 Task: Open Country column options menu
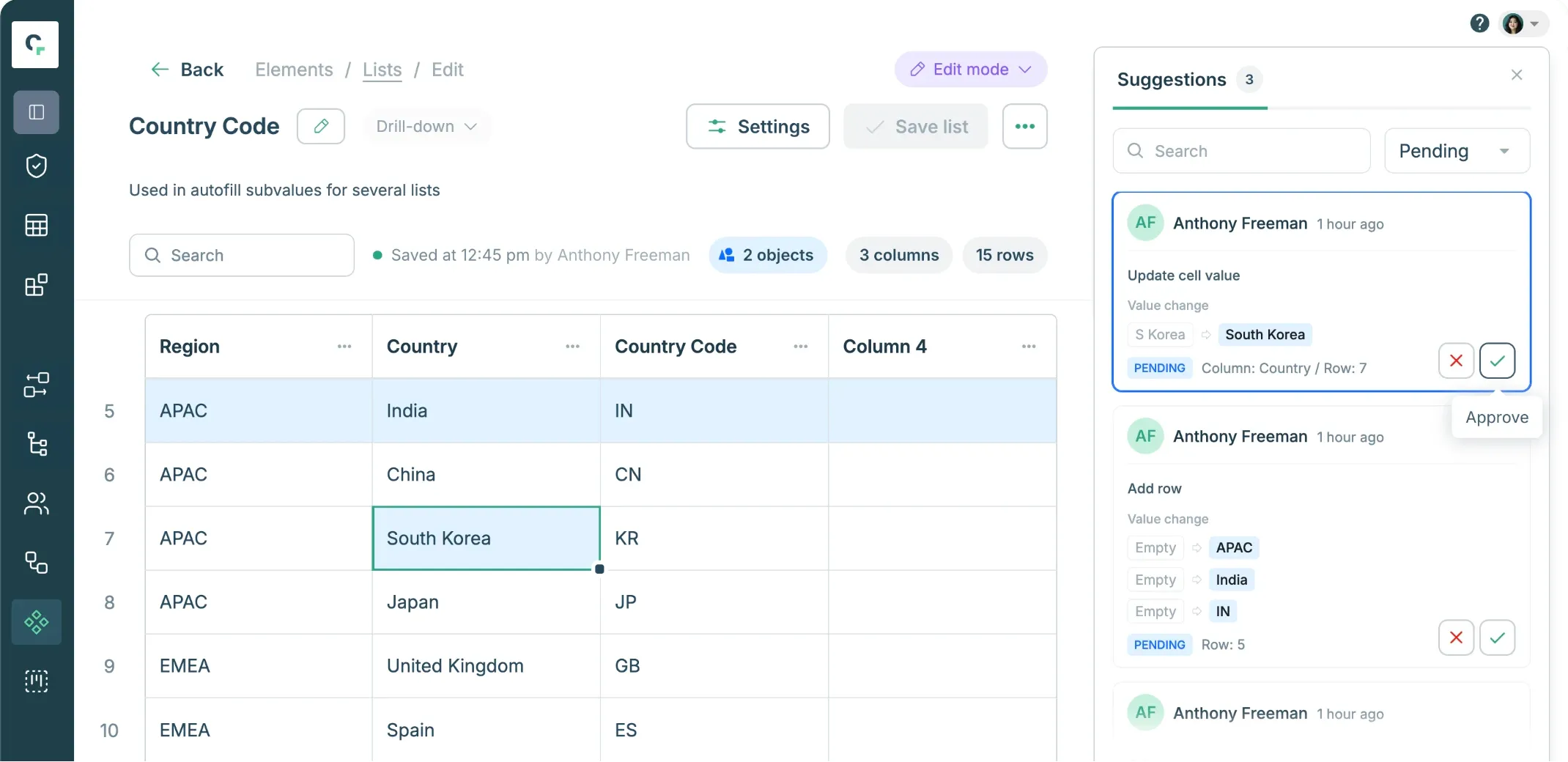(572, 347)
